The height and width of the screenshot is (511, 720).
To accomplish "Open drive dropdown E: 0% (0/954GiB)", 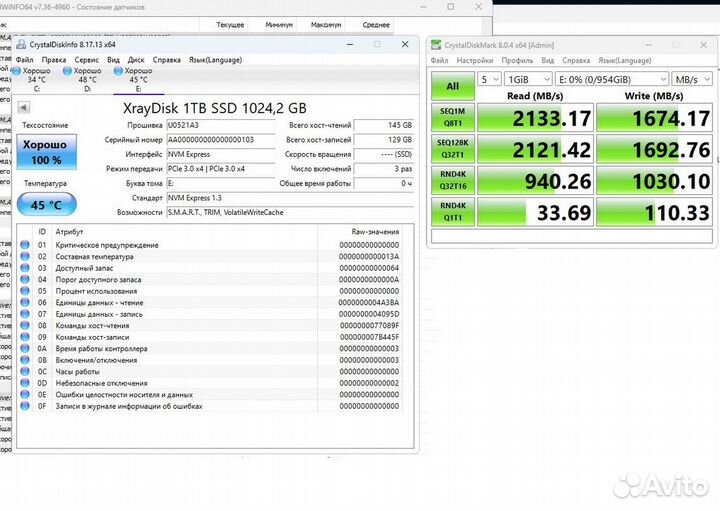I will [612, 79].
